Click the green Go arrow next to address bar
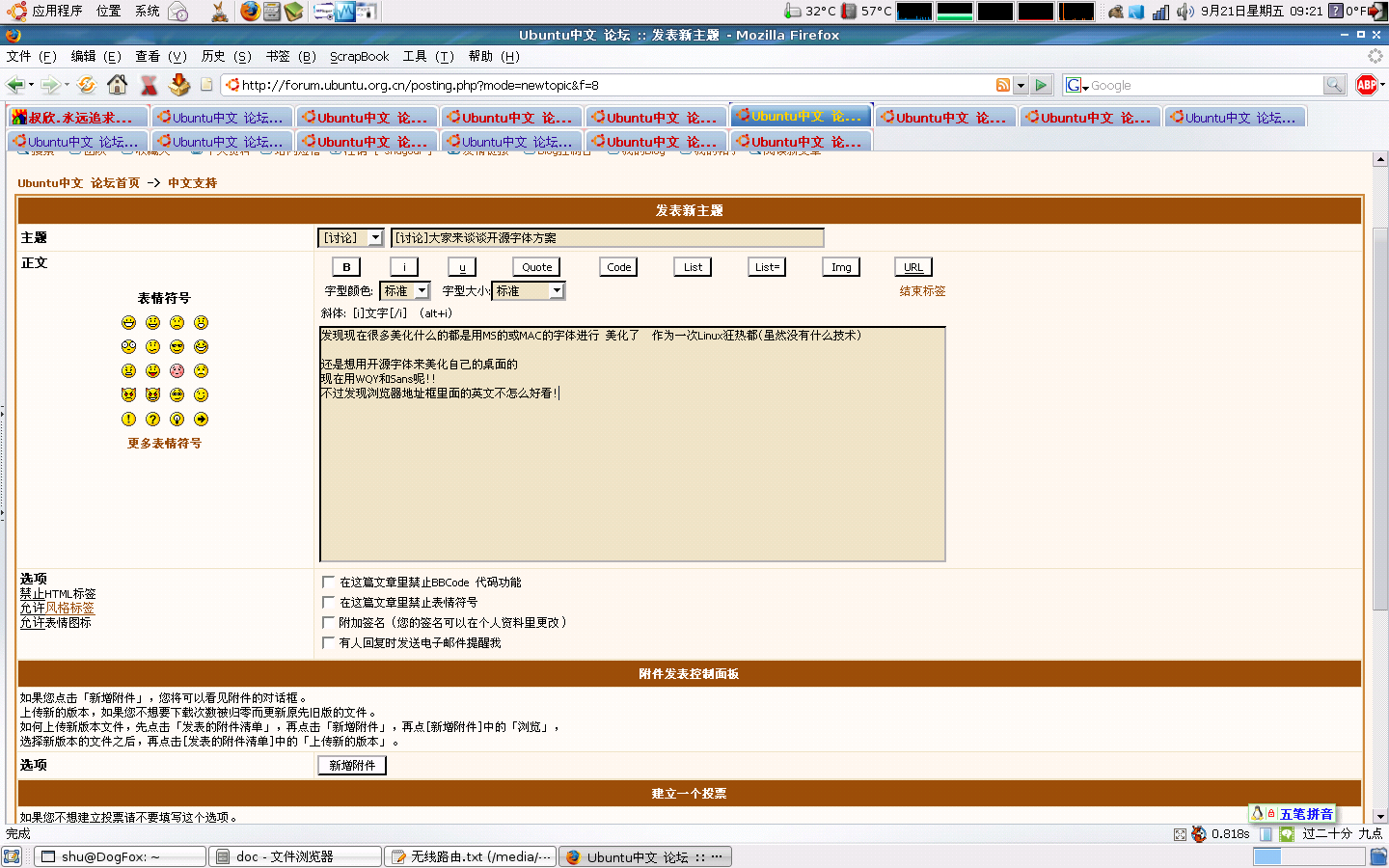 (x=1041, y=85)
